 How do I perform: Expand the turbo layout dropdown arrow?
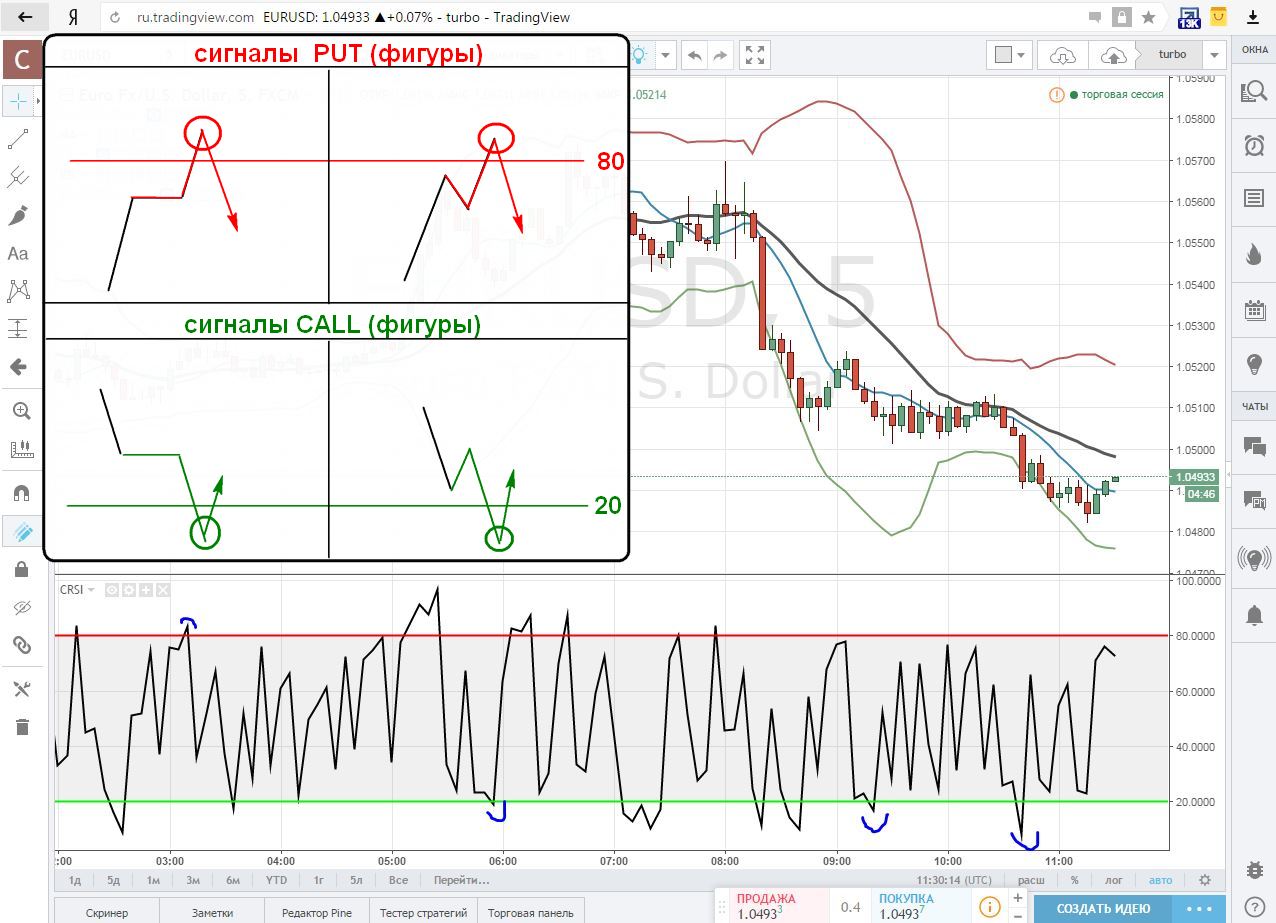click(x=1214, y=55)
